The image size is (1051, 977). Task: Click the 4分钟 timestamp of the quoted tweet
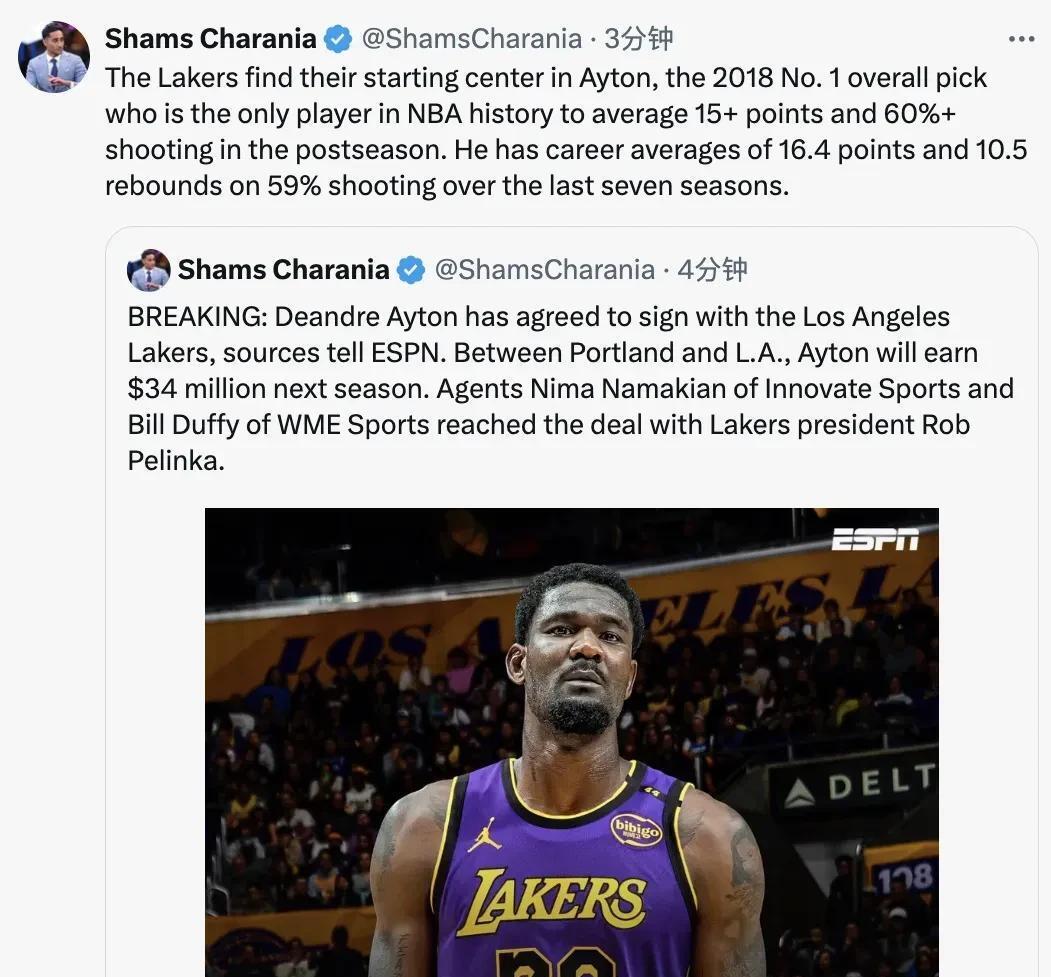coord(712,270)
